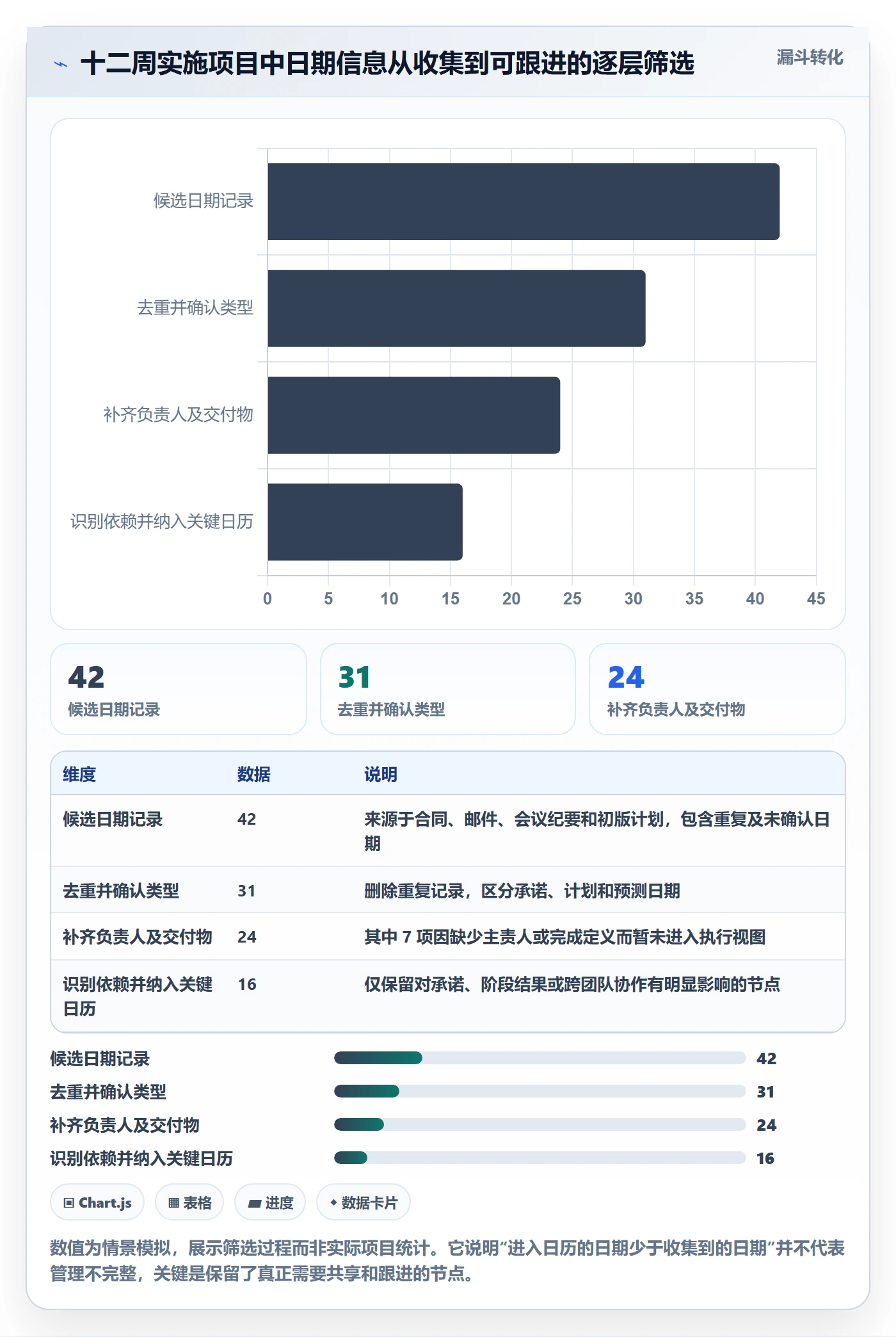Click the 维度 column header
This screenshot has width=896, height=1337.
[79, 774]
